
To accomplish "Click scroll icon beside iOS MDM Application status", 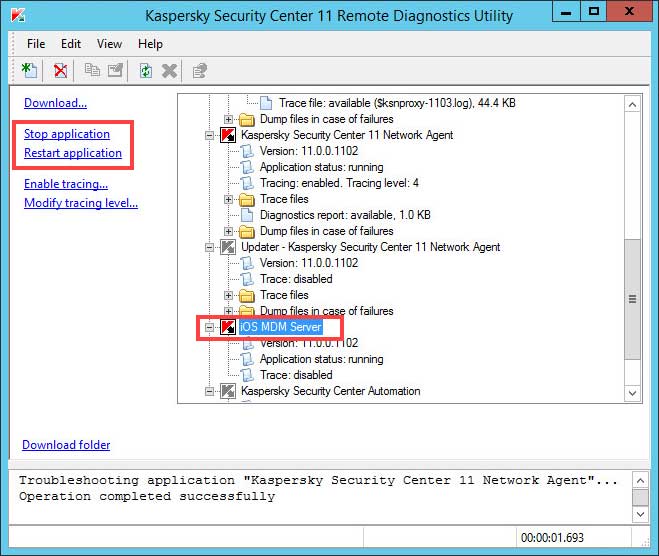I will tap(247, 359).
